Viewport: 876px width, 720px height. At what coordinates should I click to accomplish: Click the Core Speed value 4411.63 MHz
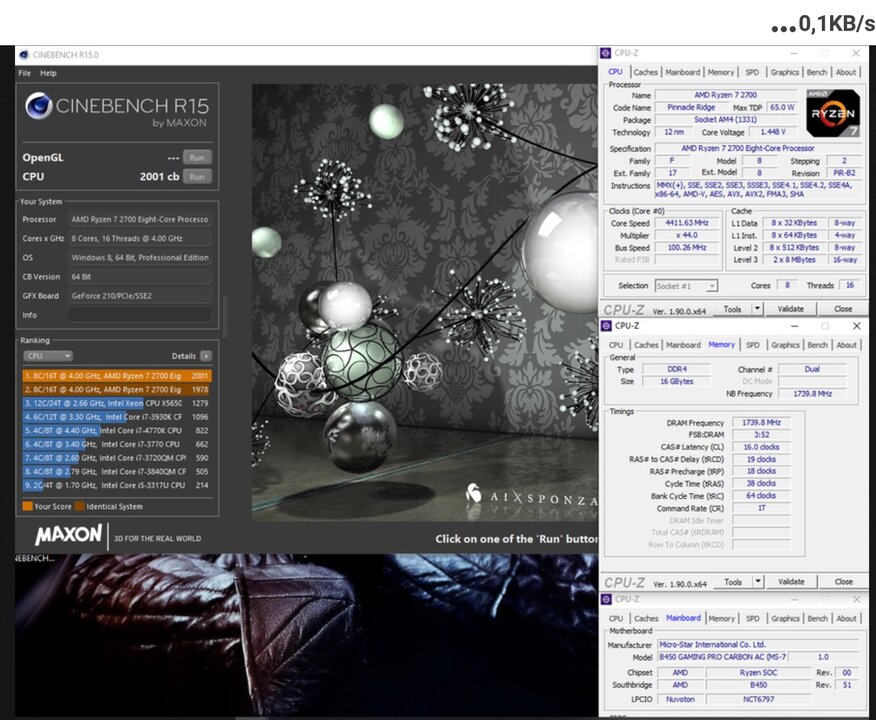coord(687,223)
